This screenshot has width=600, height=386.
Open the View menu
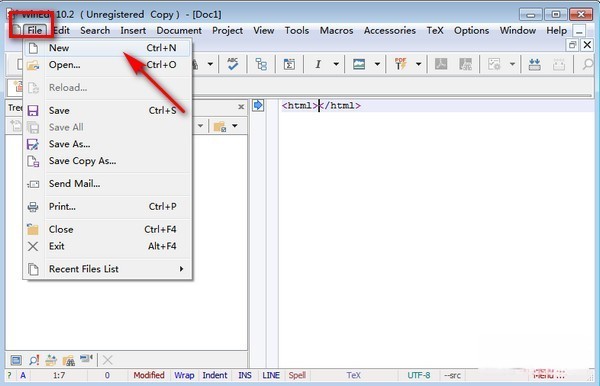264,30
